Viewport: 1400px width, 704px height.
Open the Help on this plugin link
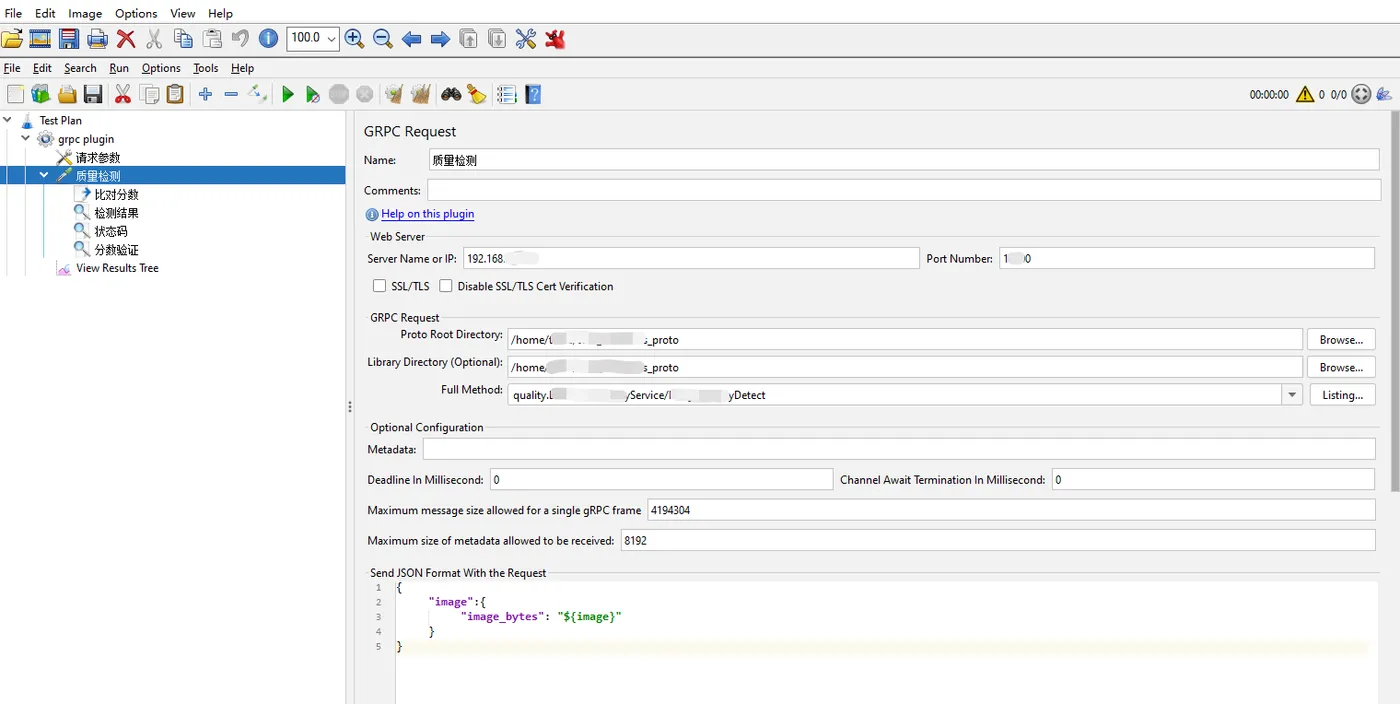[427, 214]
